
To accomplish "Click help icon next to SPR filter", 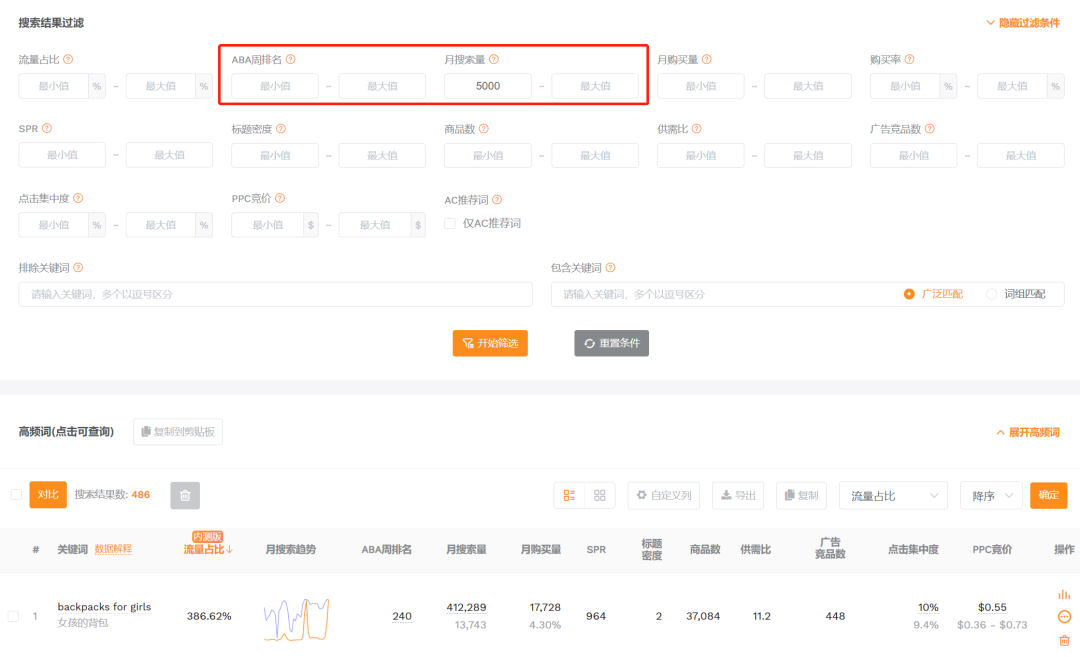I will [47, 128].
